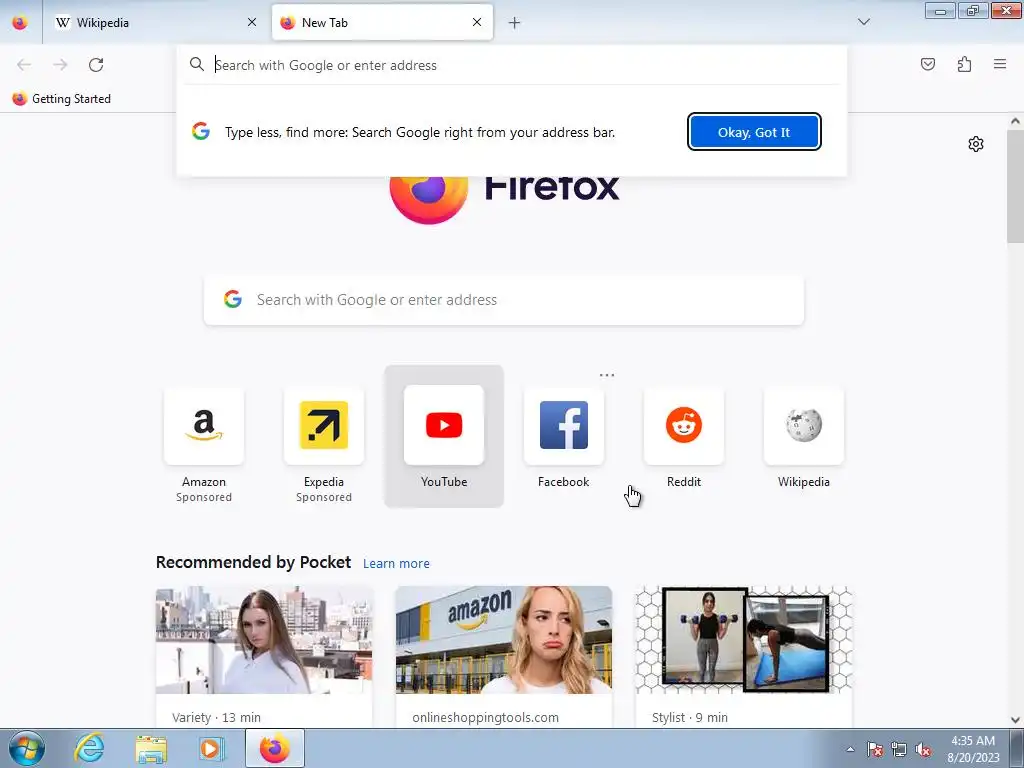Viewport: 1024px width, 768px height.
Task: Open Save to Pocket toolbar icon
Action: (x=928, y=64)
